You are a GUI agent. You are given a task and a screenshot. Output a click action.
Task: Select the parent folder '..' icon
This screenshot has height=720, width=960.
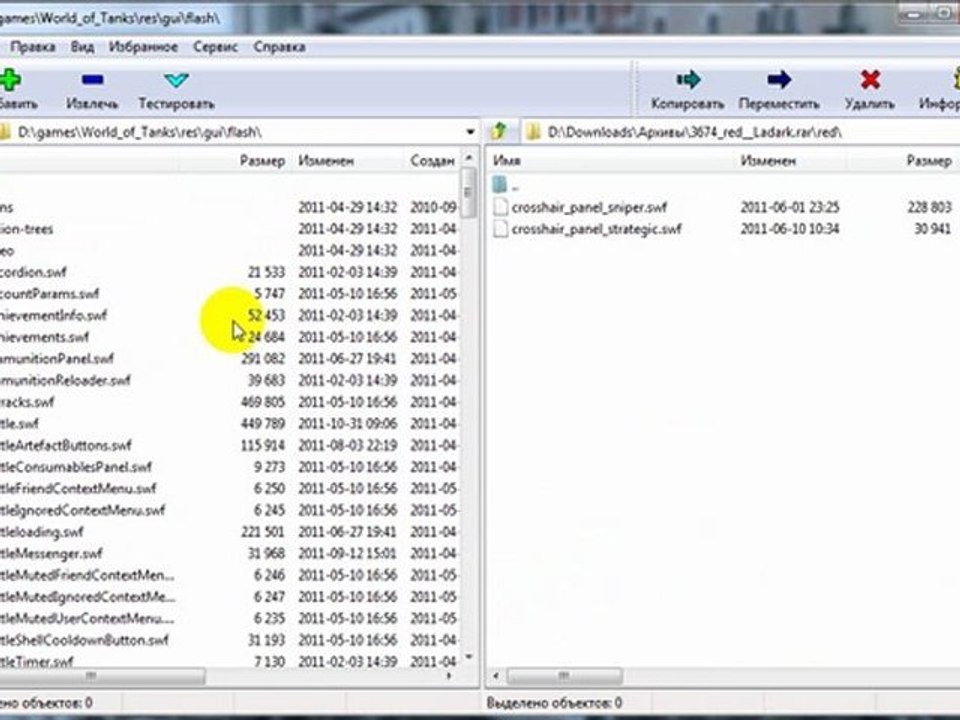[x=500, y=184]
